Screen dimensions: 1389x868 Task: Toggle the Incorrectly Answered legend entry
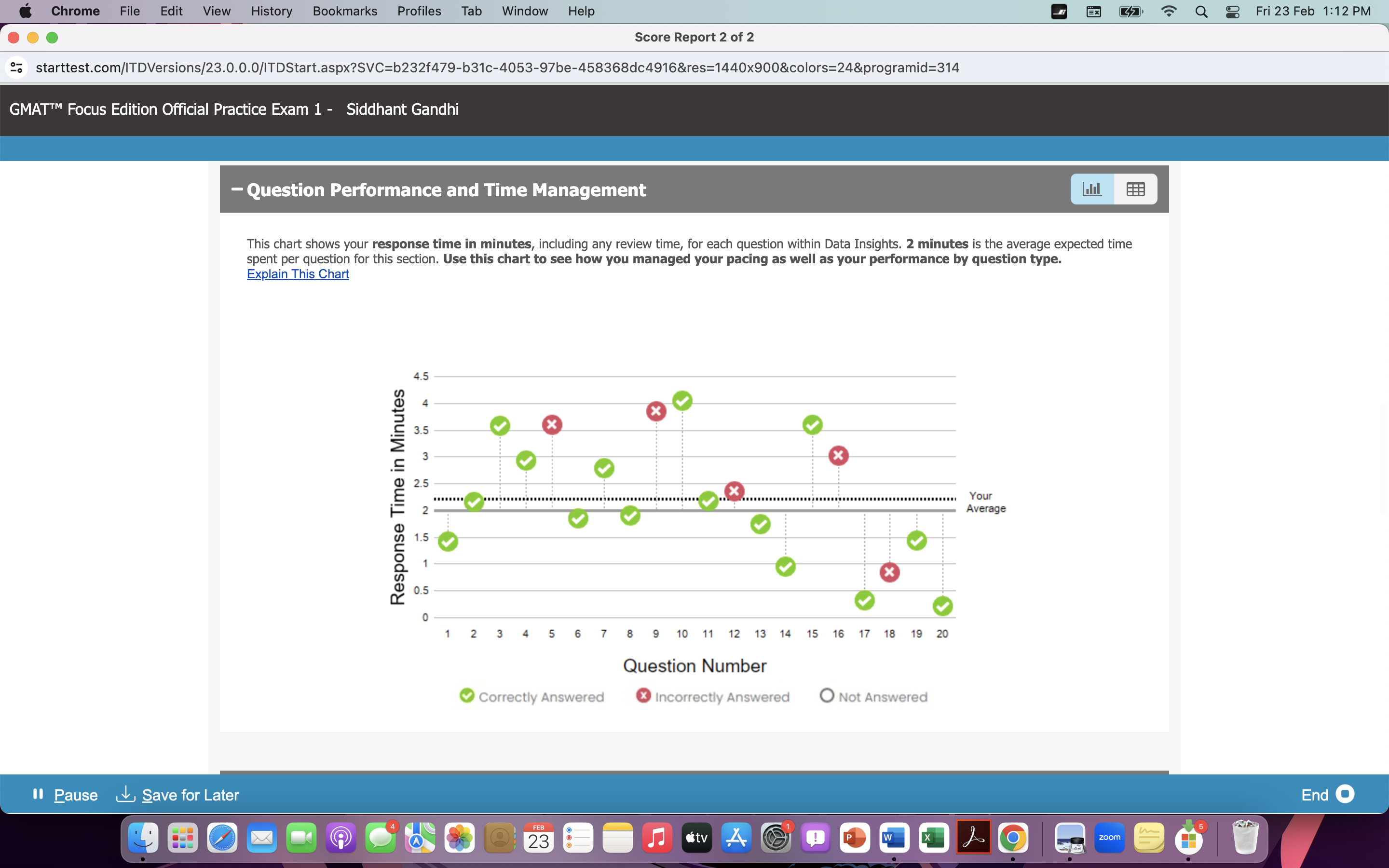point(713,696)
